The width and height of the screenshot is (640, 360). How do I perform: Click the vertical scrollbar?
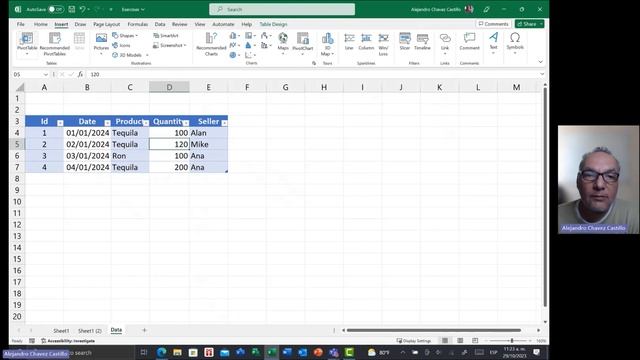click(x=545, y=197)
